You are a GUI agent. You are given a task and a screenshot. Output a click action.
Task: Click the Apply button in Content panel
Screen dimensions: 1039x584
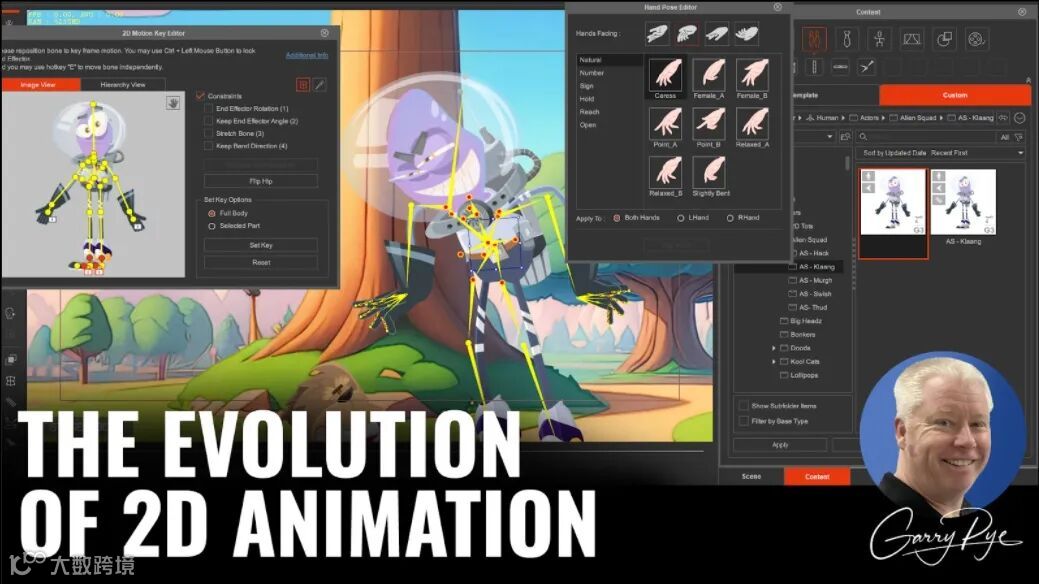click(780, 445)
